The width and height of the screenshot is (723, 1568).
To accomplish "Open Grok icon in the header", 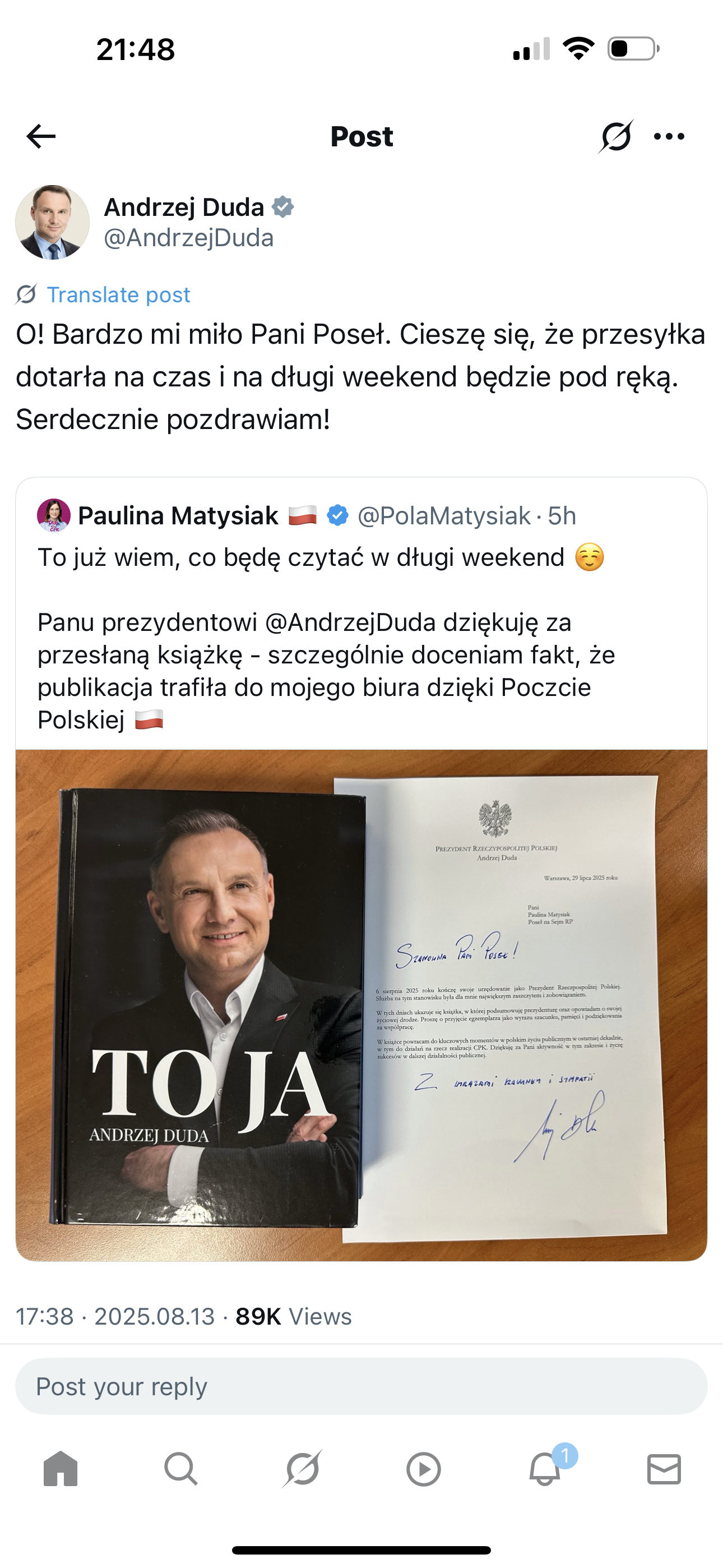I will click(x=615, y=136).
